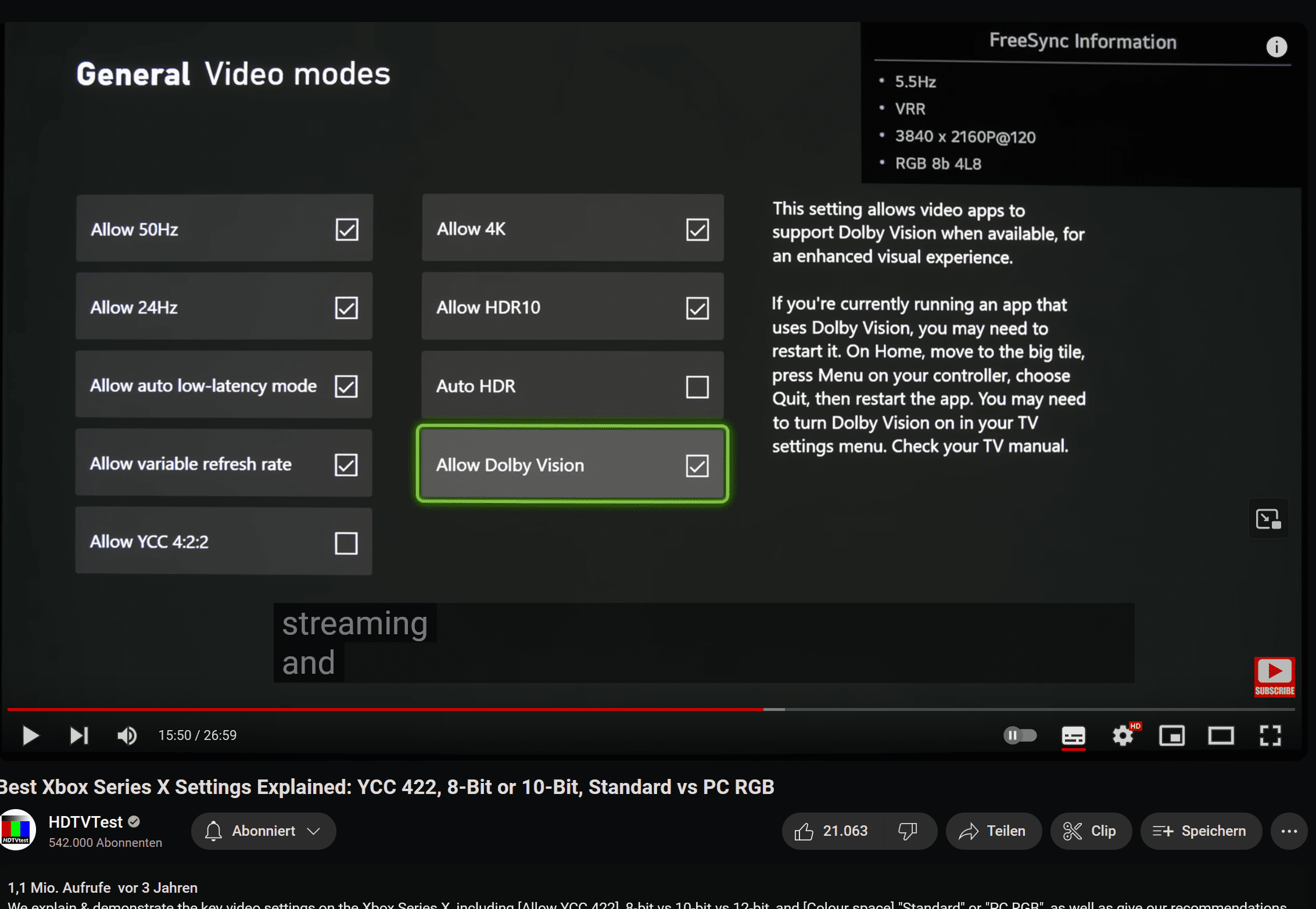Click the Allow Dolby Vision checkbox
The height and width of the screenshot is (909, 1316).
(697, 465)
